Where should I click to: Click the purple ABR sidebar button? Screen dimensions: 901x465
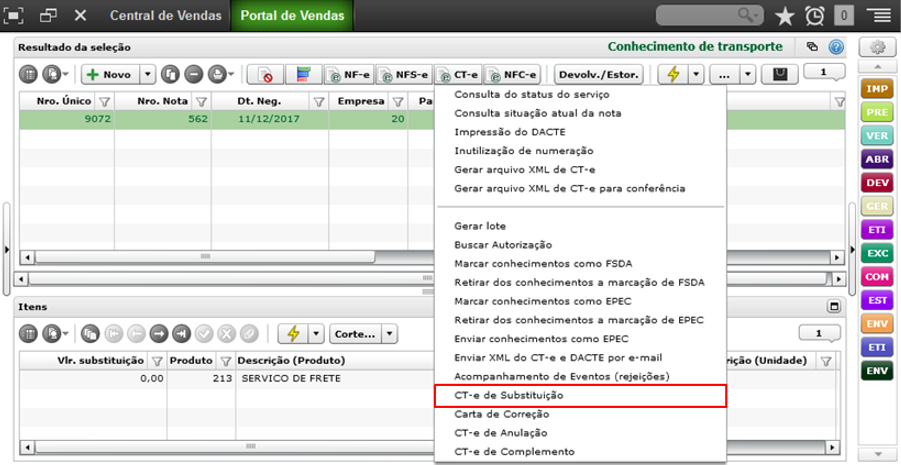click(877, 159)
